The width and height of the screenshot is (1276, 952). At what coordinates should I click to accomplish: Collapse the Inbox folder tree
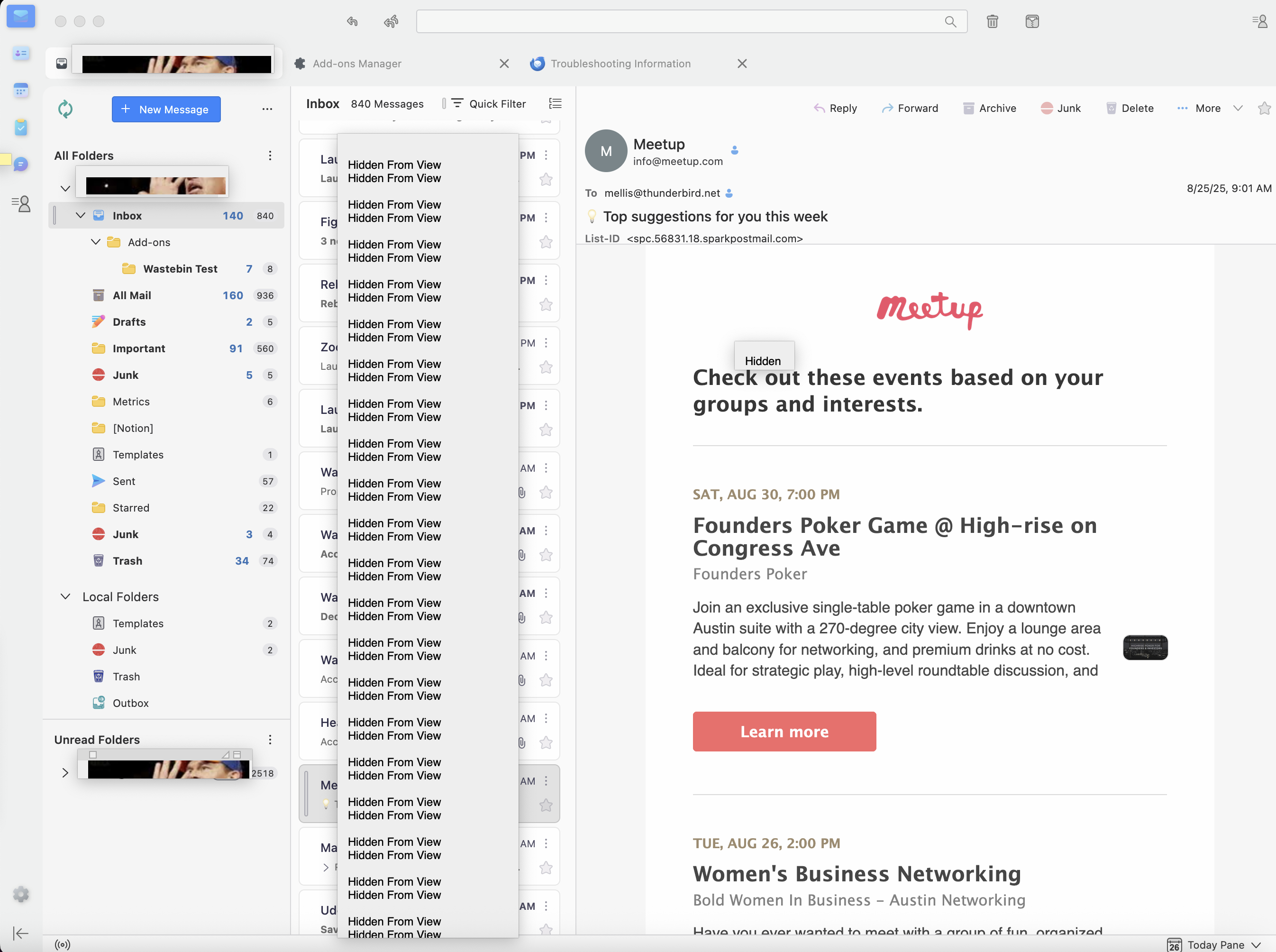[81, 216]
